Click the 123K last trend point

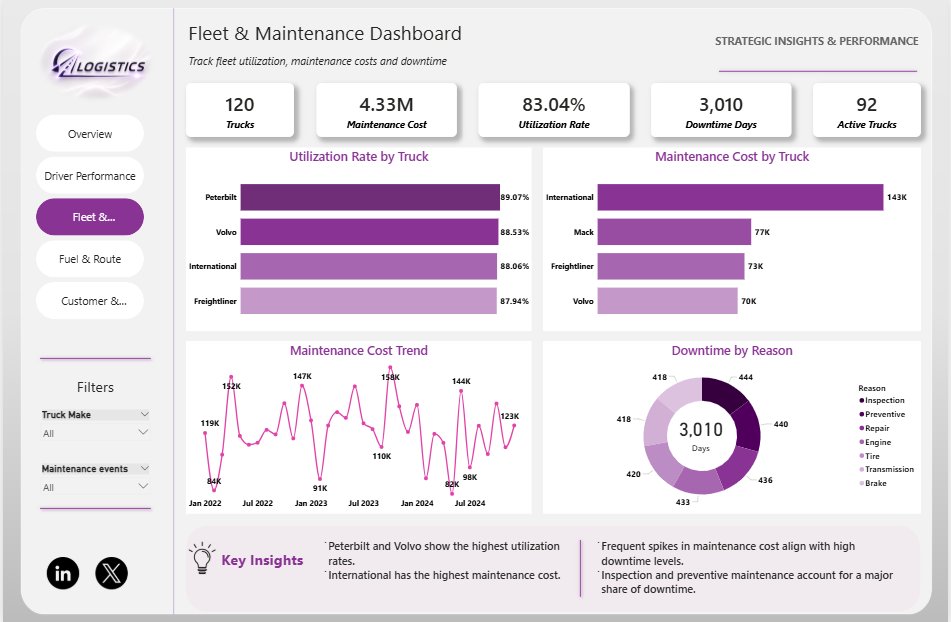(x=514, y=425)
